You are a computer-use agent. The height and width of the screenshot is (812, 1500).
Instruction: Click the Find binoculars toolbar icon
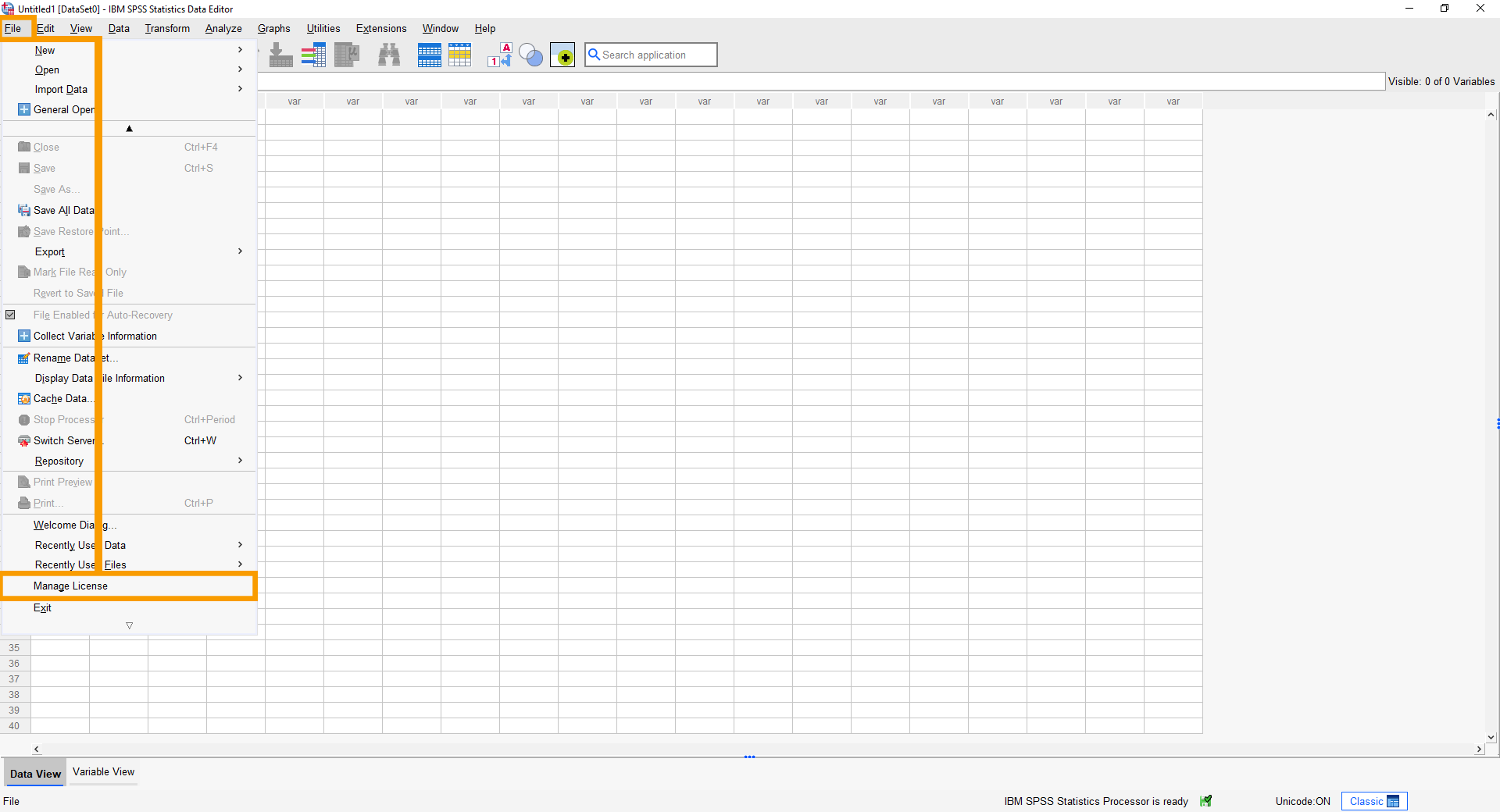coord(389,55)
